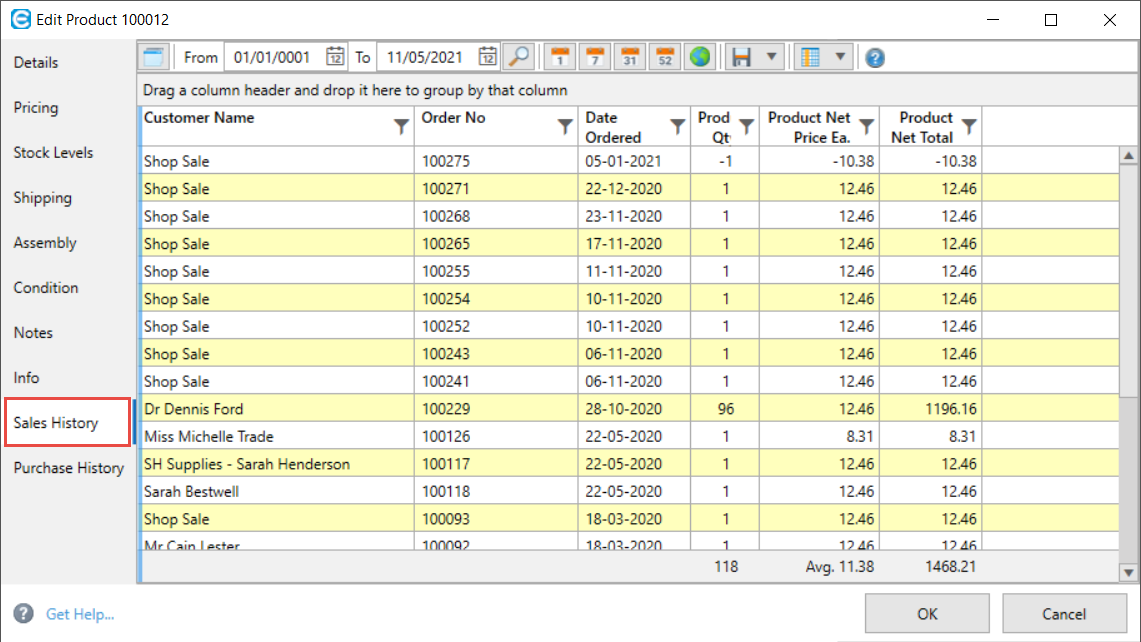Open filter for Order No column
The width and height of the screenshot is (1141, 642).
coord(565,126)
